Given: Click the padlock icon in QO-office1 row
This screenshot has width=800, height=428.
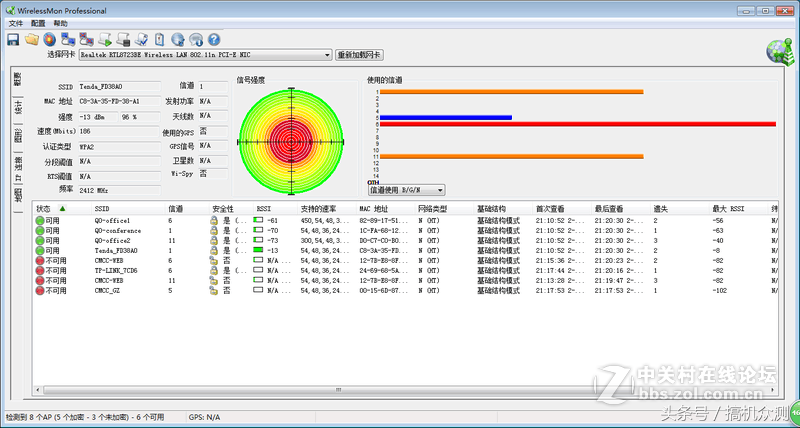Looking at the screenshot, I should (x=214, y=220).
